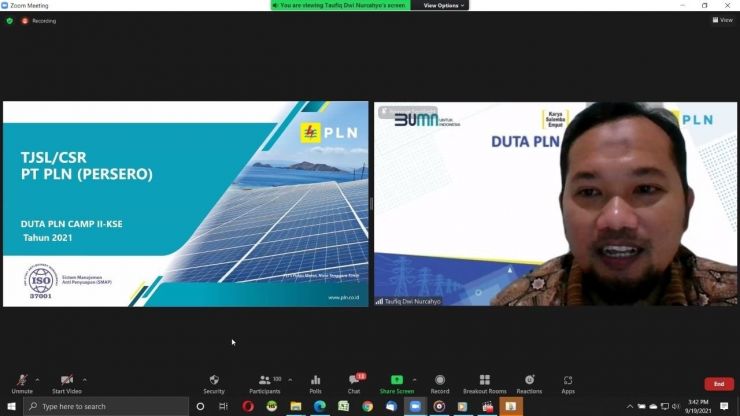Image resolution: width=740 pixels, height=416 pixels.
Task: Click the Taufiq Dwi Nurcahyo name label
Action: click(409, 301)
